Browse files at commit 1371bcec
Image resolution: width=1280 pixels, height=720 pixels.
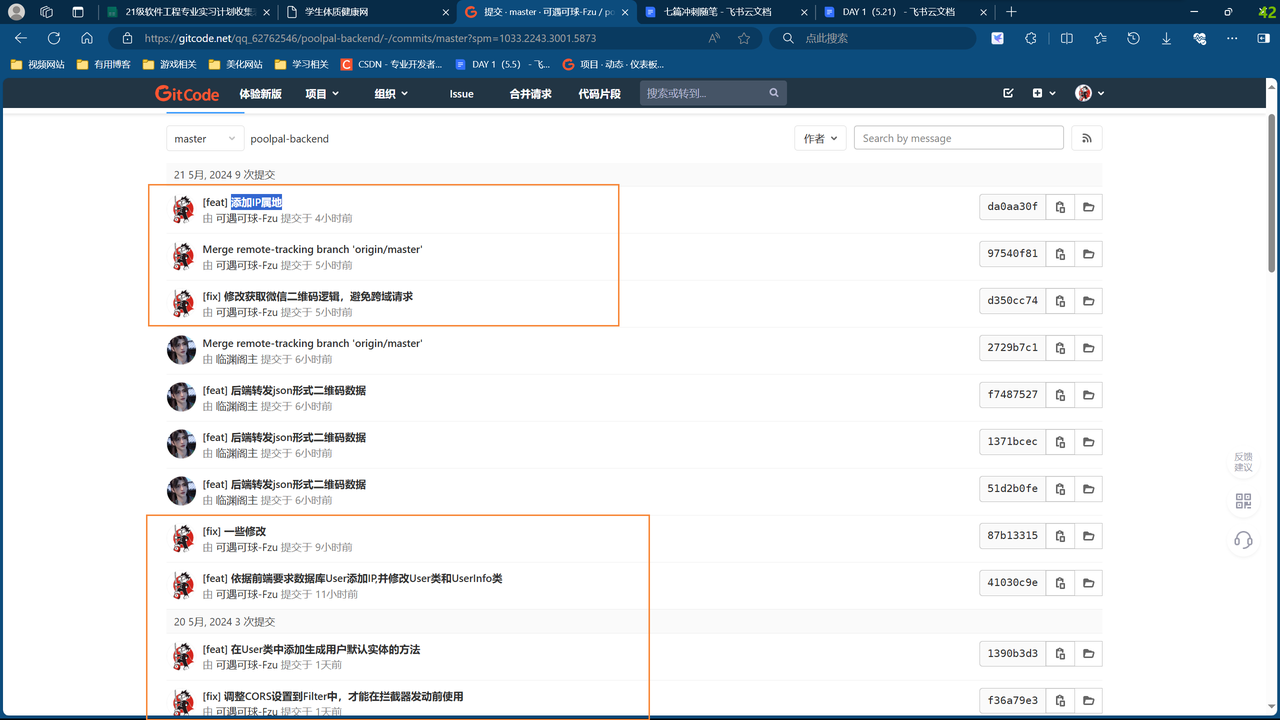pos(1088,442)
